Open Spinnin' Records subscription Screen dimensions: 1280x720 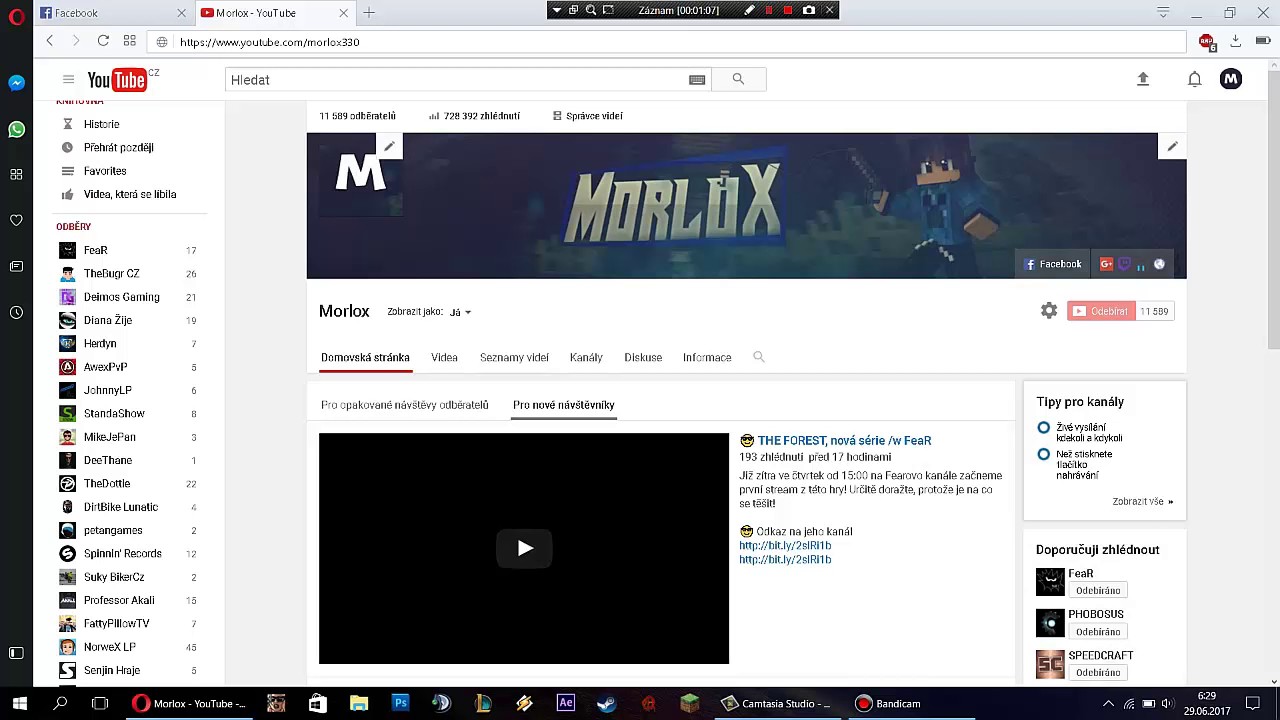pyautogui.click(x=123, y=553)
